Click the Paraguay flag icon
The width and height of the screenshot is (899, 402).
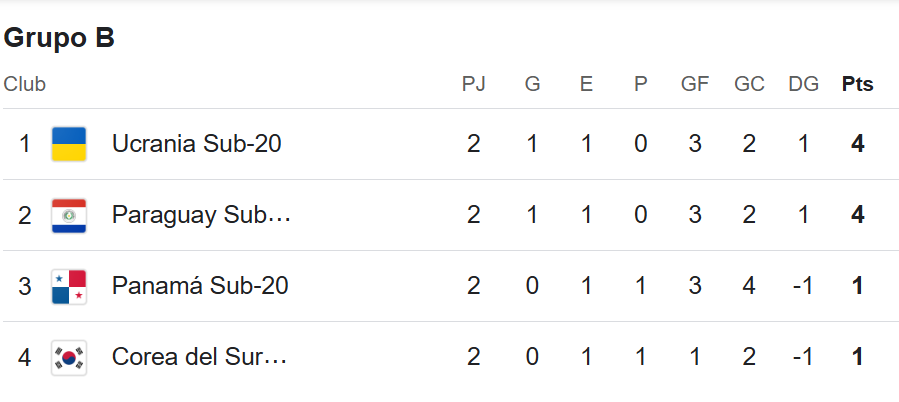point(69,215)
